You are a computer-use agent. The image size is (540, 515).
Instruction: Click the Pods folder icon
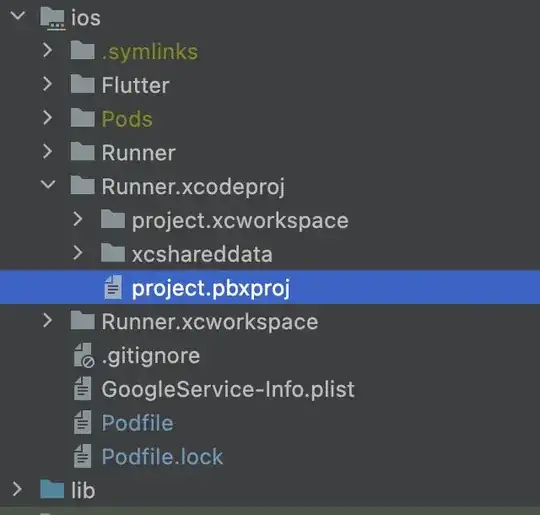(83, 117)
